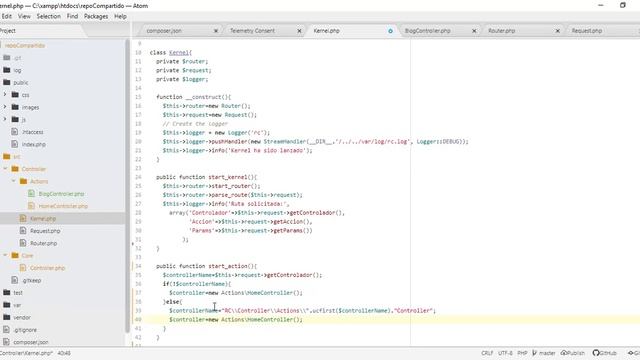The image size is (640, 360).
Task: Open BlogController.php in the tree
Action: [x=61, y=194]
